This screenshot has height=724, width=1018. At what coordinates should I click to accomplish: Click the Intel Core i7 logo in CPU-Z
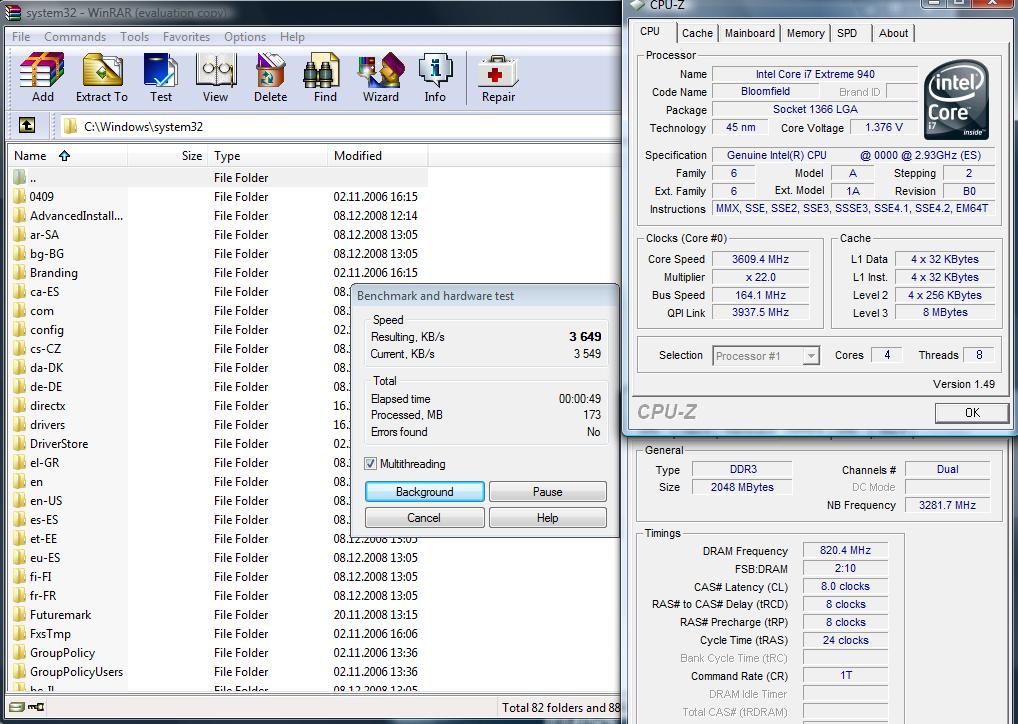pyautogui.click(x=956, y=99)
